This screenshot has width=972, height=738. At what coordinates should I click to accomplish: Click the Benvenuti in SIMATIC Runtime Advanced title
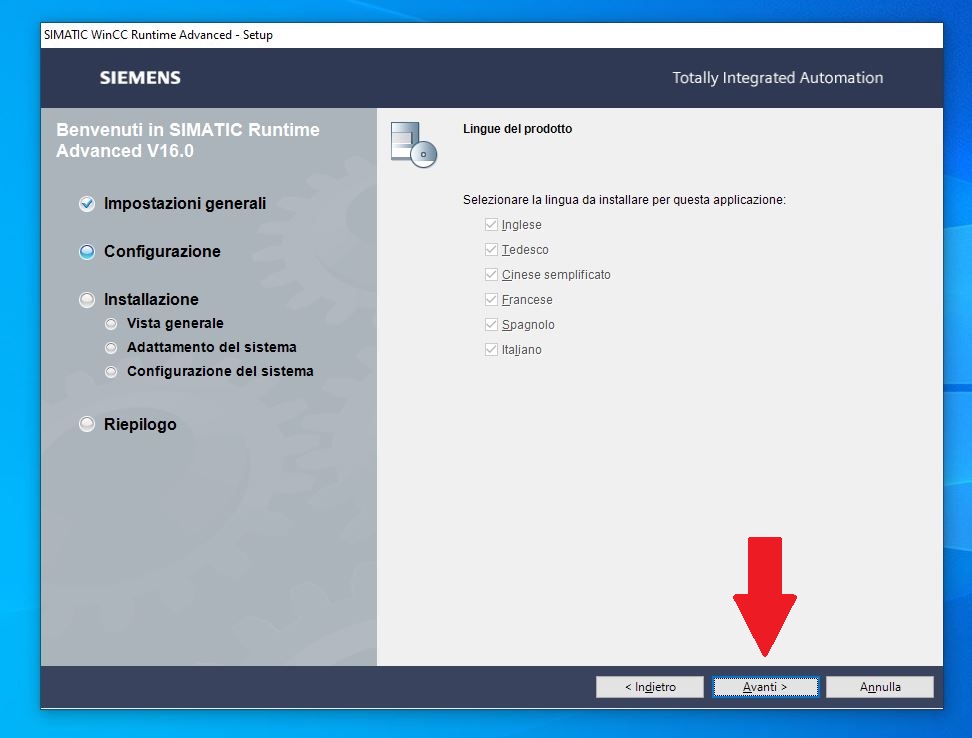(x=188, y=140)
